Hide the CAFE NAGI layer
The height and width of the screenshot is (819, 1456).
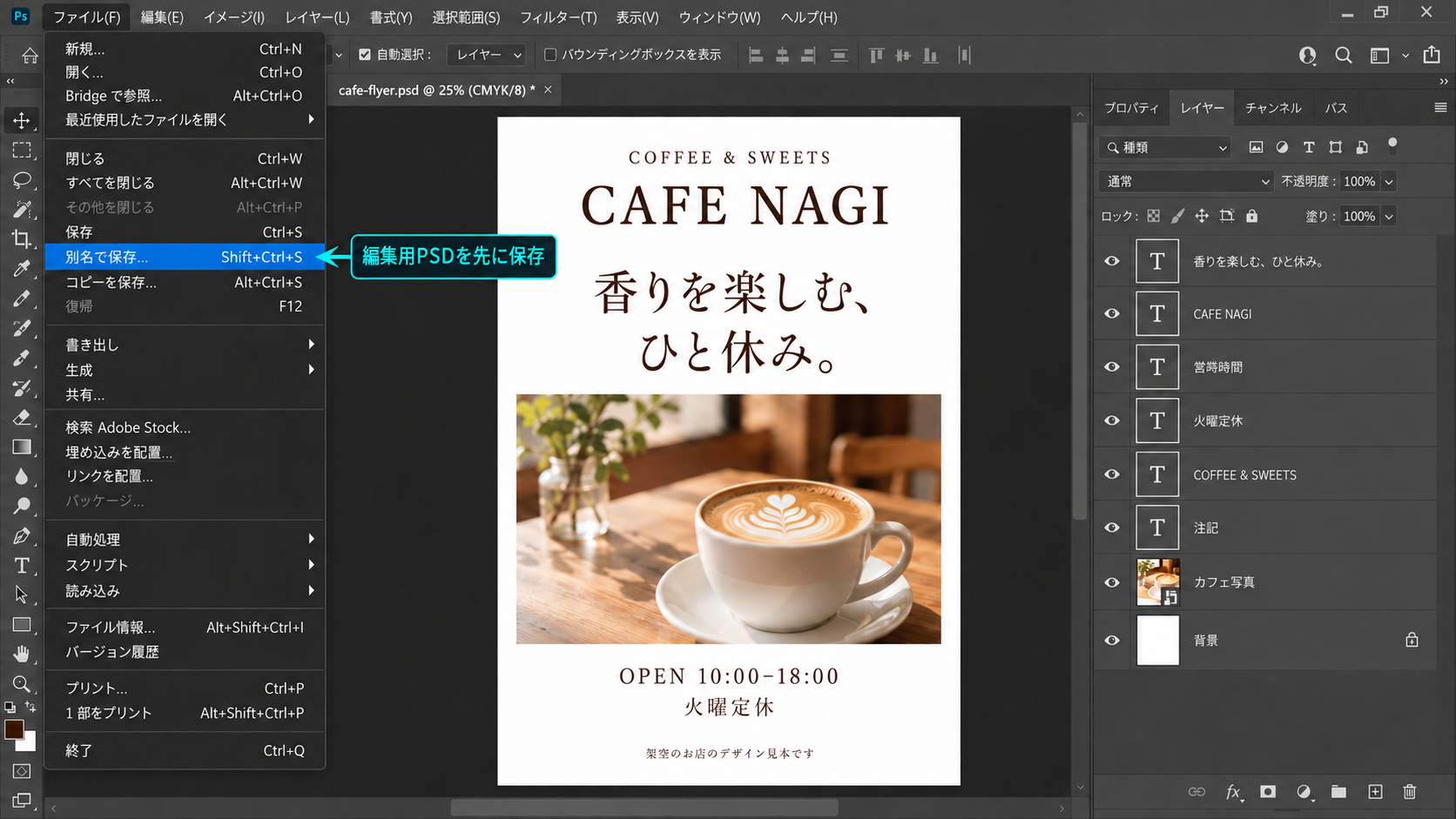tap(1112, 313)
